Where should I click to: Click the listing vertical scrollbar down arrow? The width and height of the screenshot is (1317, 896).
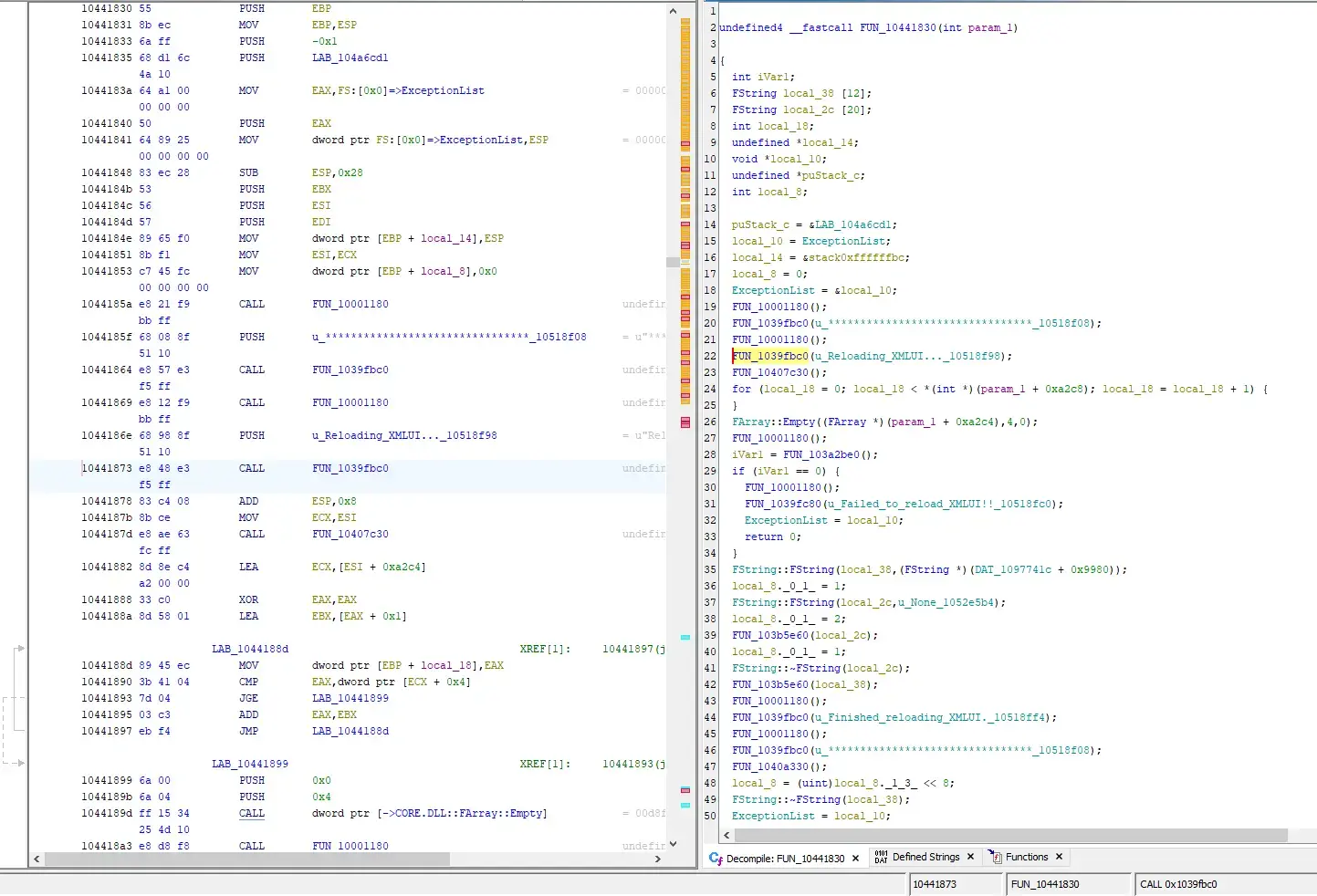tap(674, 844)
